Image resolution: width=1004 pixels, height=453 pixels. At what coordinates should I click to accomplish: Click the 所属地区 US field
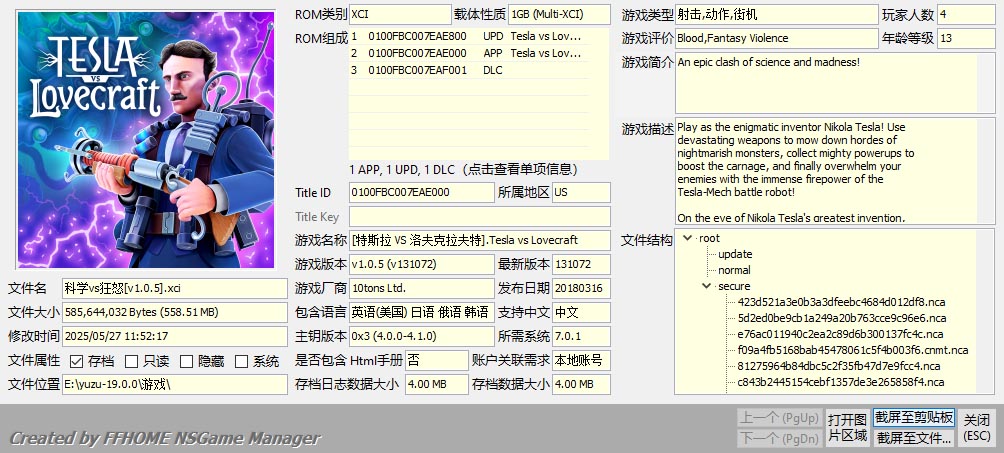click(x=581, y=192)
